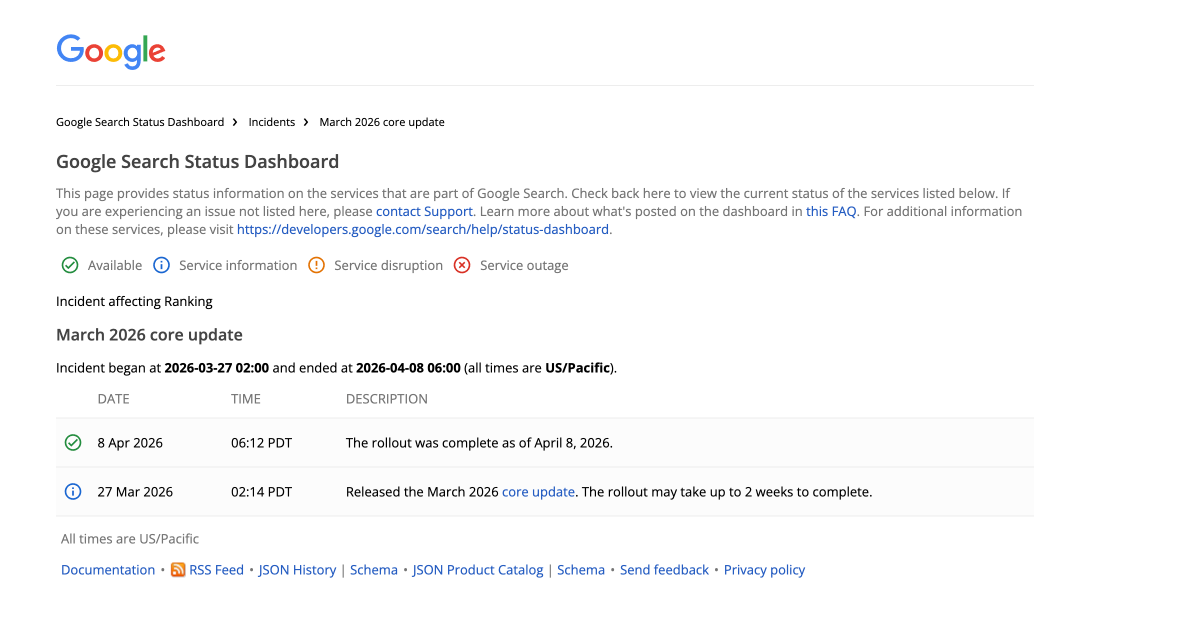
Task: Click the blue Service information legend icon
Action: pos(161,265)
